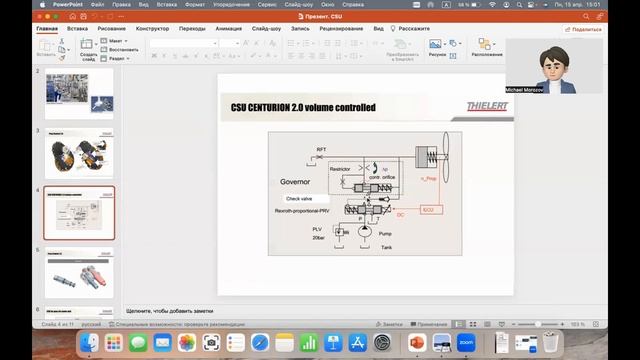This screenshot has width=640, height=360.
Task: Click the Преобразовать в SmartArt button
Action: (x=402, y=50)
